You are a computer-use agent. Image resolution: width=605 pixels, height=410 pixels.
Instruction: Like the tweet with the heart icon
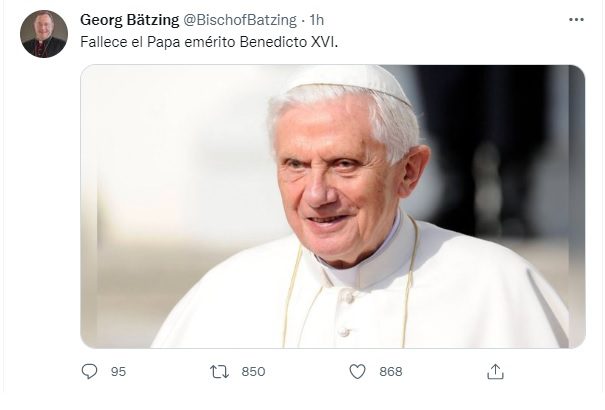[357, 371]
